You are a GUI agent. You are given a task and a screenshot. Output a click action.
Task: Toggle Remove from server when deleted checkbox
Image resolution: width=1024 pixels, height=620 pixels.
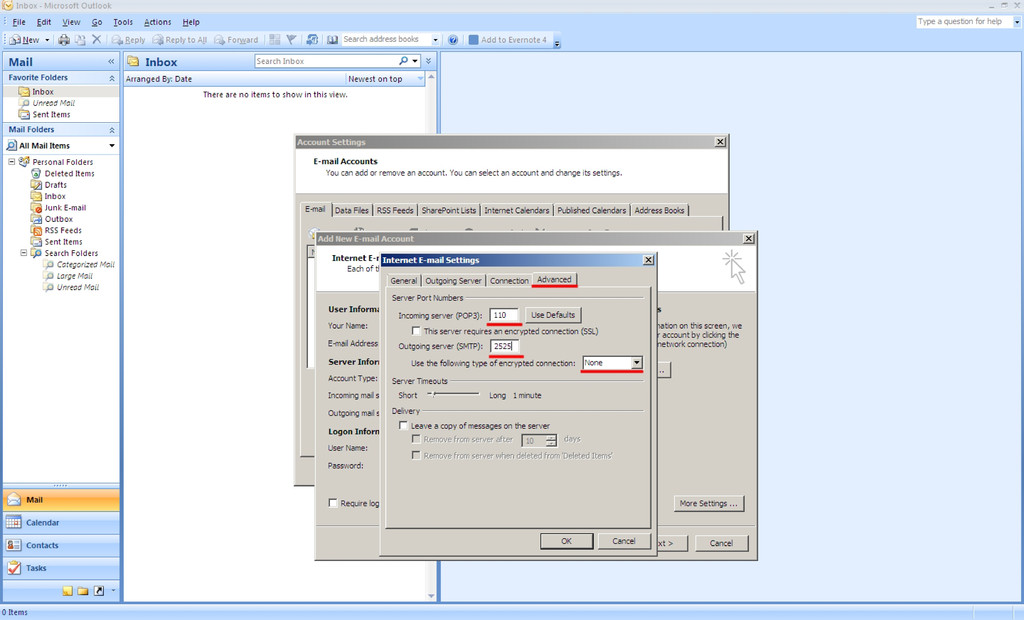(415, 455)
